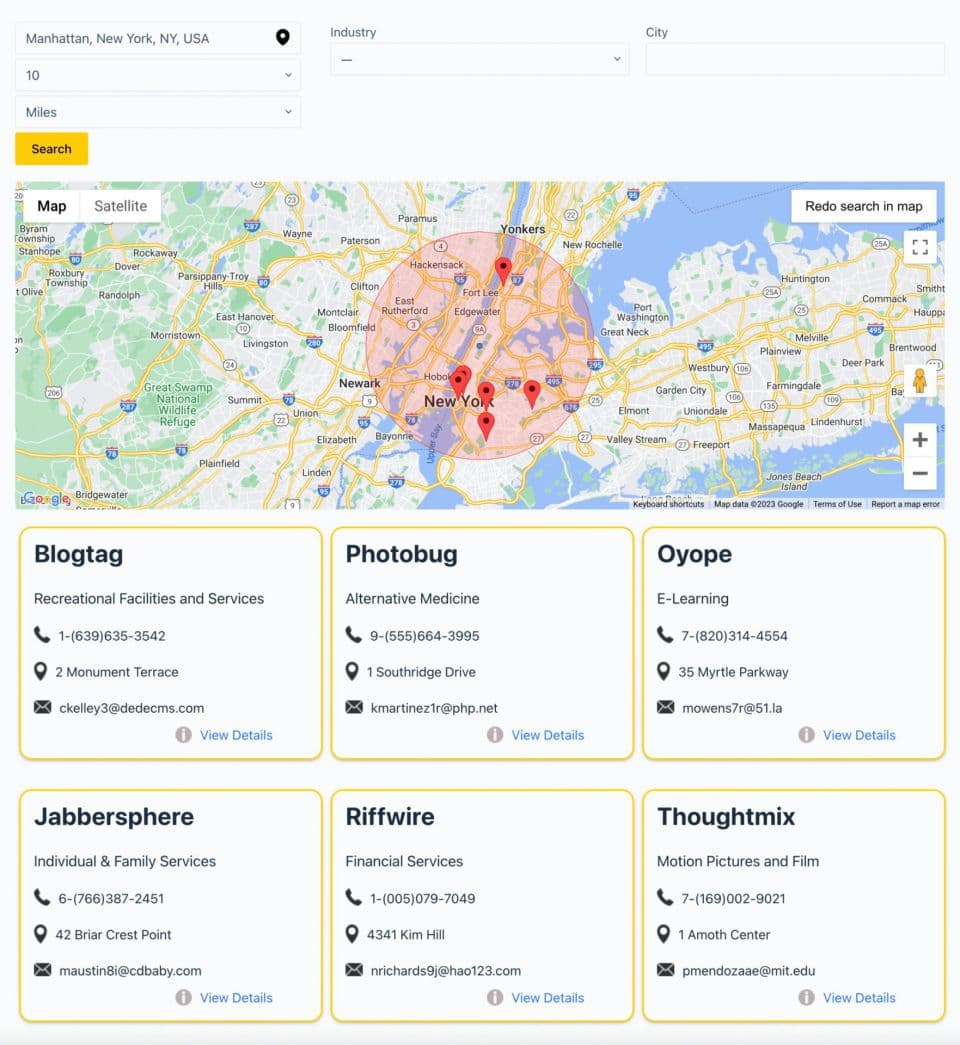Click email ckelley3@dedecms.com
Image resolution: width=960 pixels, height=1045 pixels.
click(x=131, y=708)
